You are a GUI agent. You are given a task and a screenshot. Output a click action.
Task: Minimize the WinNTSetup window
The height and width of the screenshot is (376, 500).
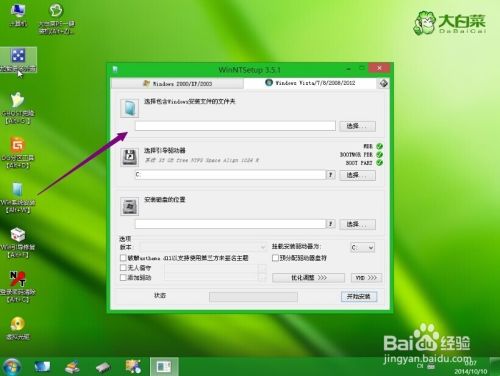coord(349,69)
